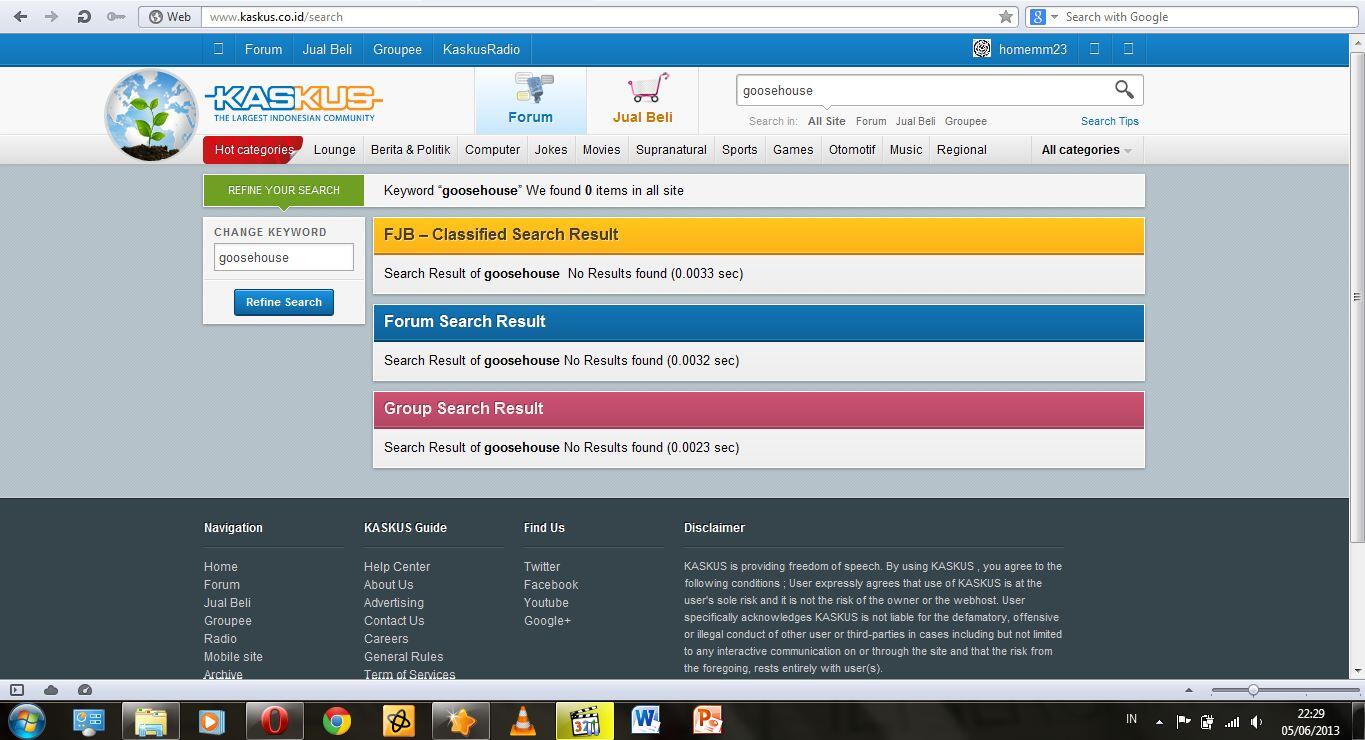Screen dimensions: 1365x740
Task: Open Microsoft Word from the taskbar
Action: pos(645,720)
